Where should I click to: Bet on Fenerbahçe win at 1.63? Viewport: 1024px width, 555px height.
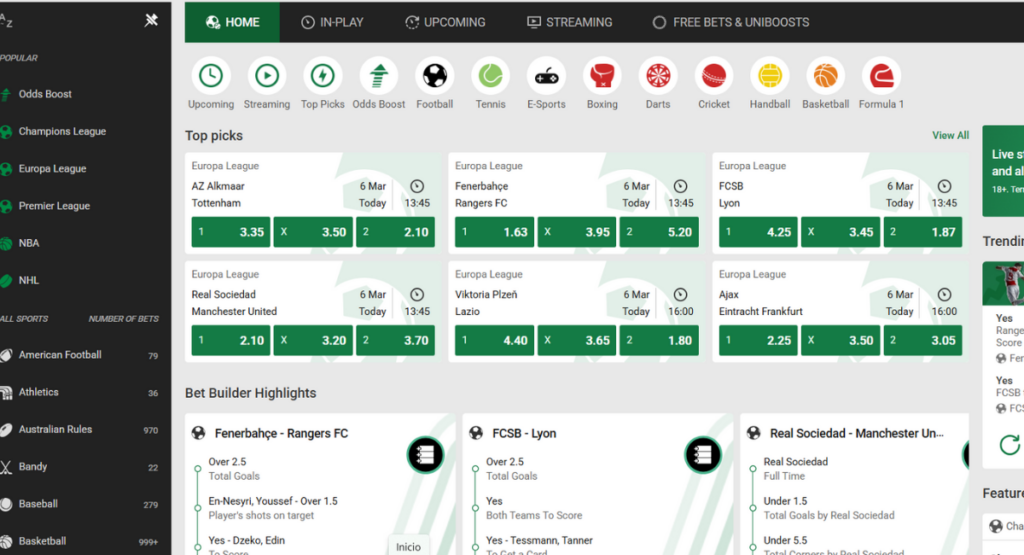point(494,232)
